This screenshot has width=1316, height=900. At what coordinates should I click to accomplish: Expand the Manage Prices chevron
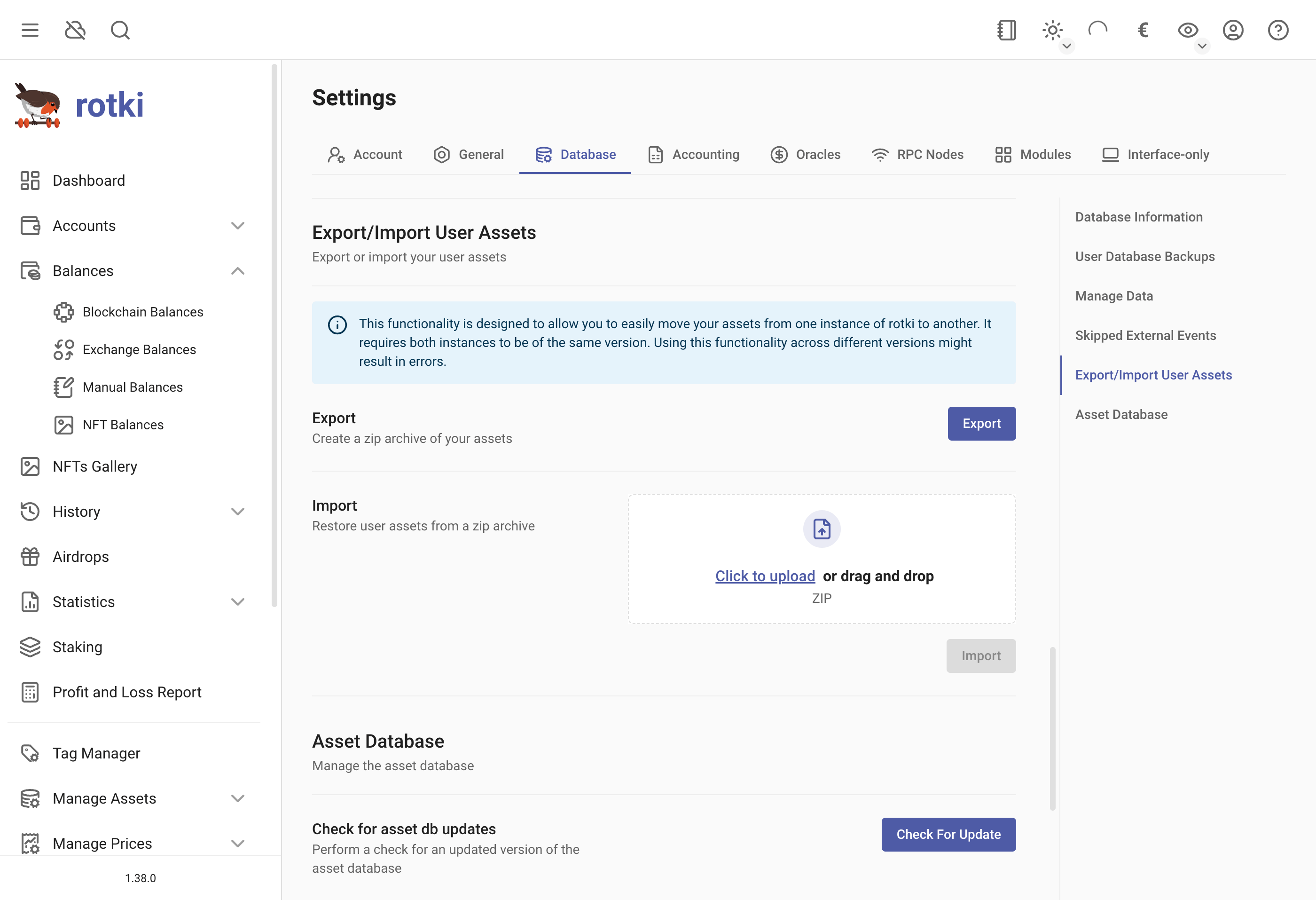click(238, 844)
